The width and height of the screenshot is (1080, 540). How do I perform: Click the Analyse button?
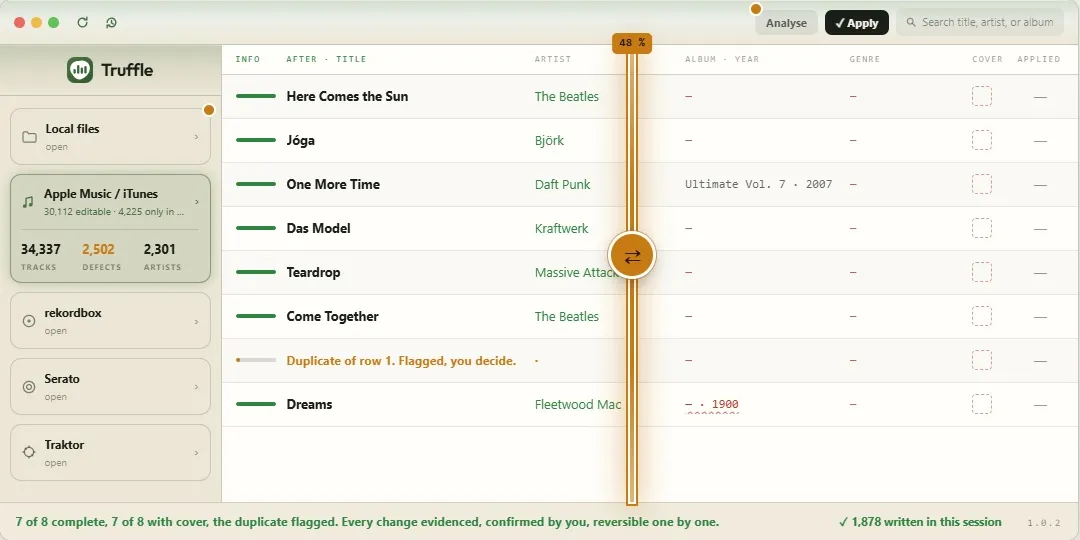point(786,23)
